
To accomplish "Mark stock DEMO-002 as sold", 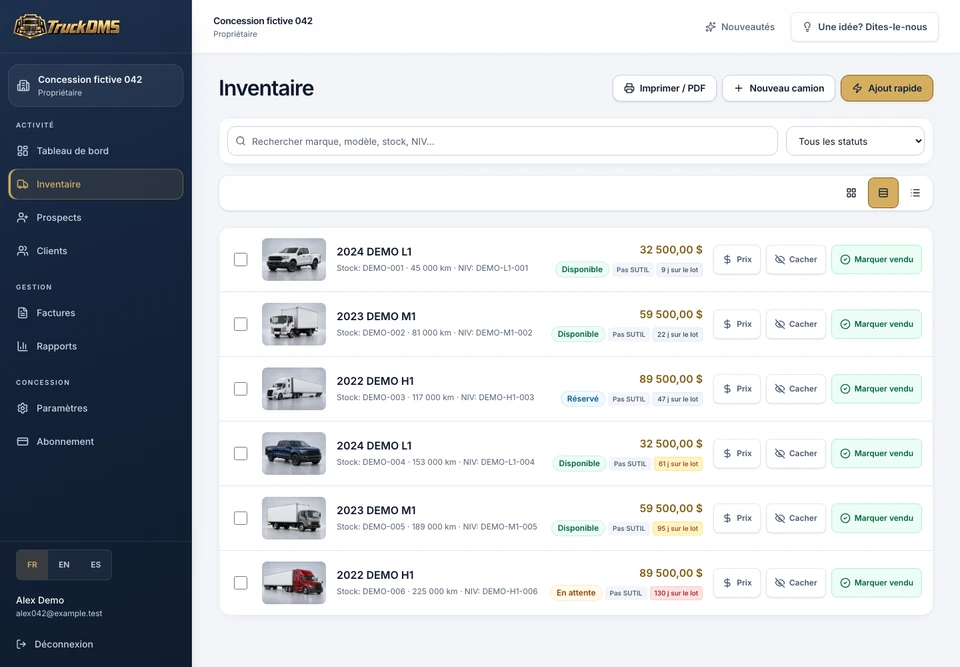I will coord(876,324).
